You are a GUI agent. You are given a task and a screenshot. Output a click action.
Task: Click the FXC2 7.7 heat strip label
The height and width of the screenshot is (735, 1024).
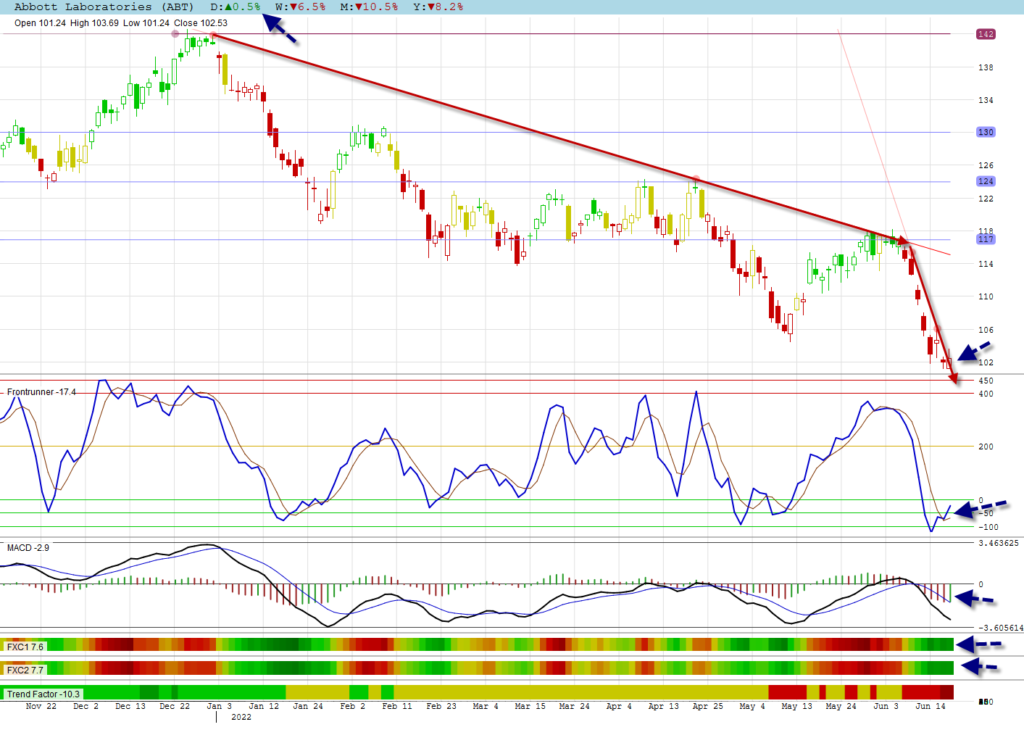click(x=25, y=670)
